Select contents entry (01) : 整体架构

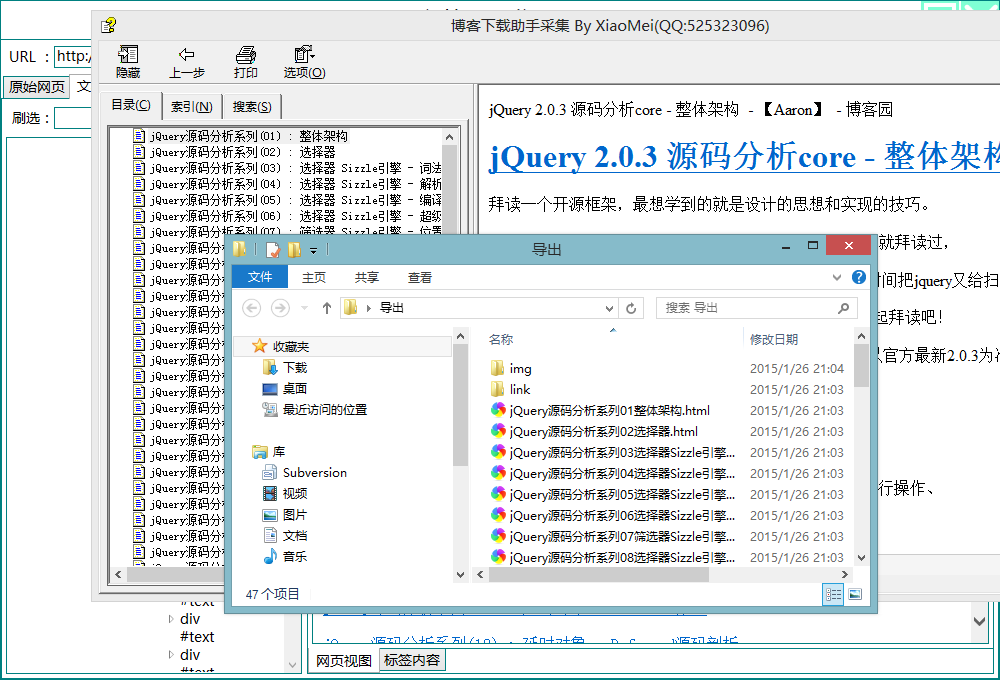(x=240, y=136)
